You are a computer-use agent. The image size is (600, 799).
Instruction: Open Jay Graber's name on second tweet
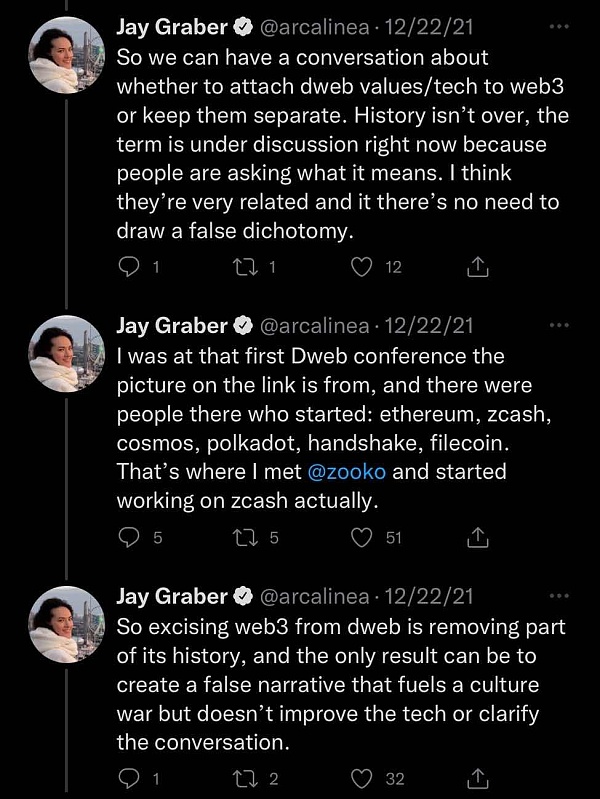pyautogui.click(x=172, y=326)
